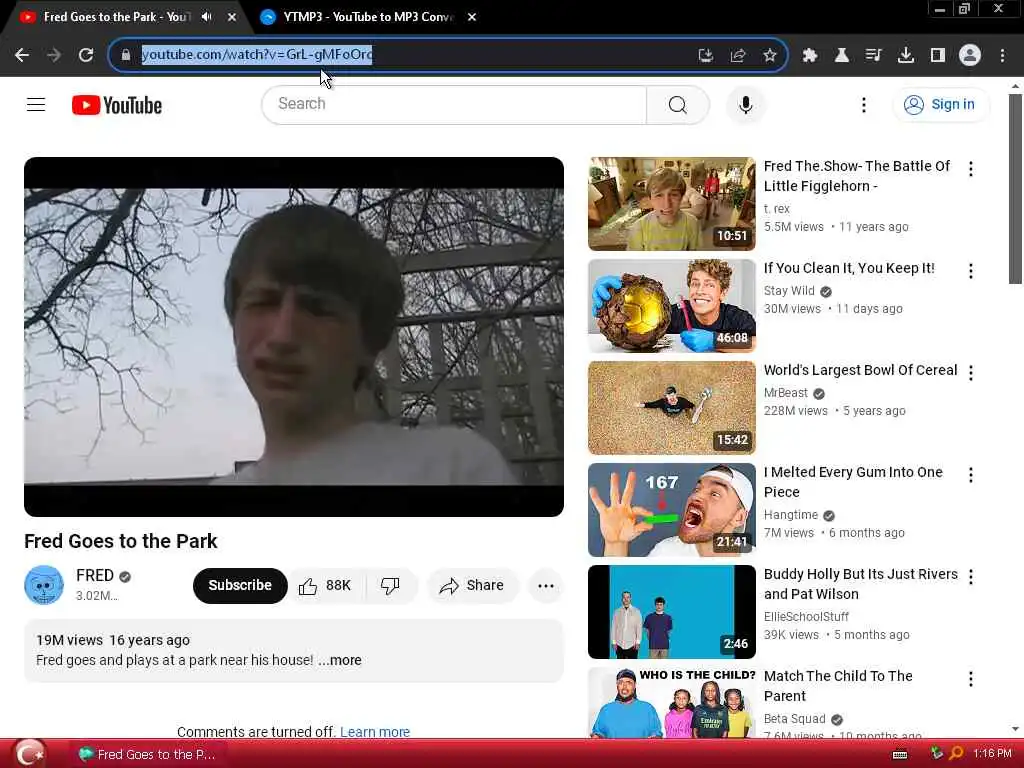
Task: Share this page using the address bar icon
Action: pos(738,56)
